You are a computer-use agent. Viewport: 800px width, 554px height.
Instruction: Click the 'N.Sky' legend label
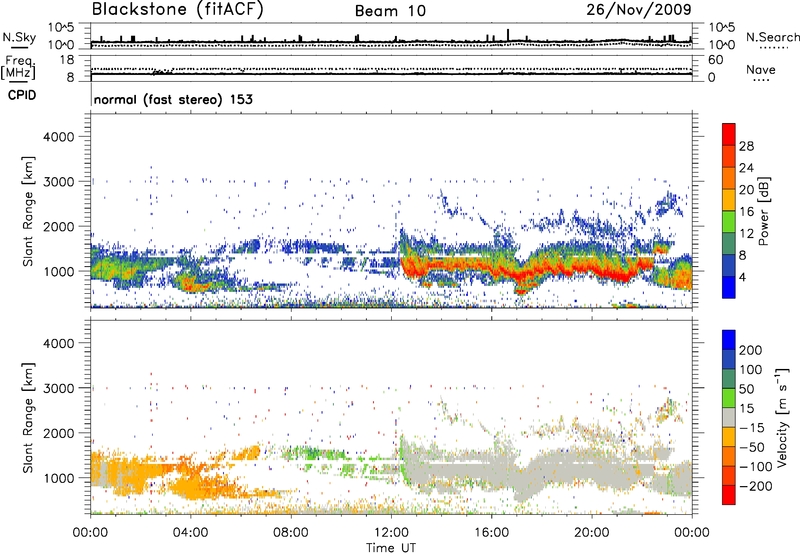(x=19, y=37)
